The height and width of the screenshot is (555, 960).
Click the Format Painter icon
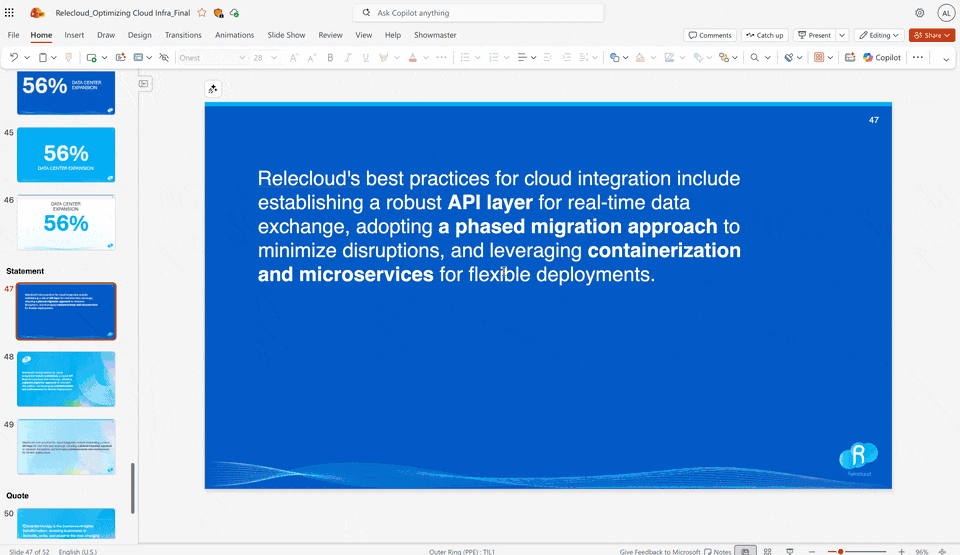click(x=69, y=58)
